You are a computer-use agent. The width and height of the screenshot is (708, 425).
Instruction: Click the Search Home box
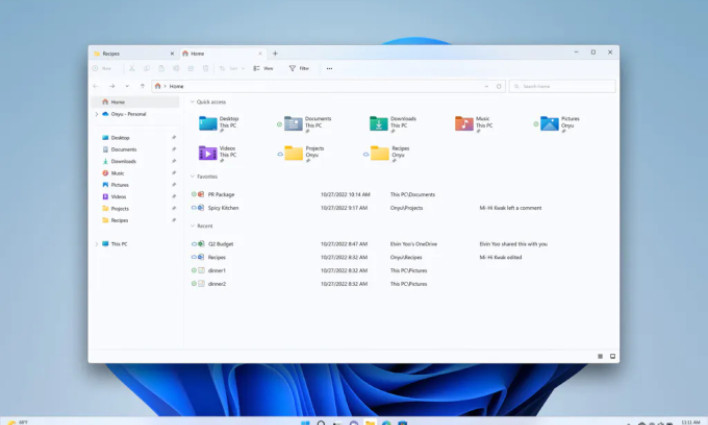coord(562,86)
